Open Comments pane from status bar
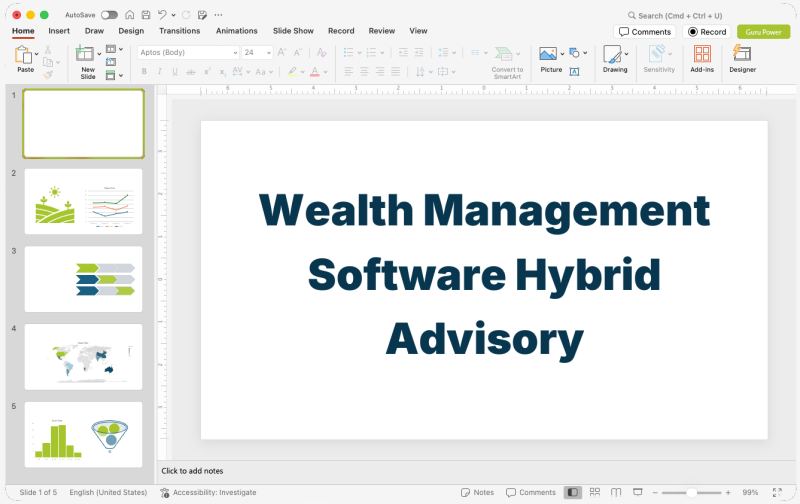Image resolution: width=800 pixels, height=504 pixels. pyautogui.click(x=531, y=492)
